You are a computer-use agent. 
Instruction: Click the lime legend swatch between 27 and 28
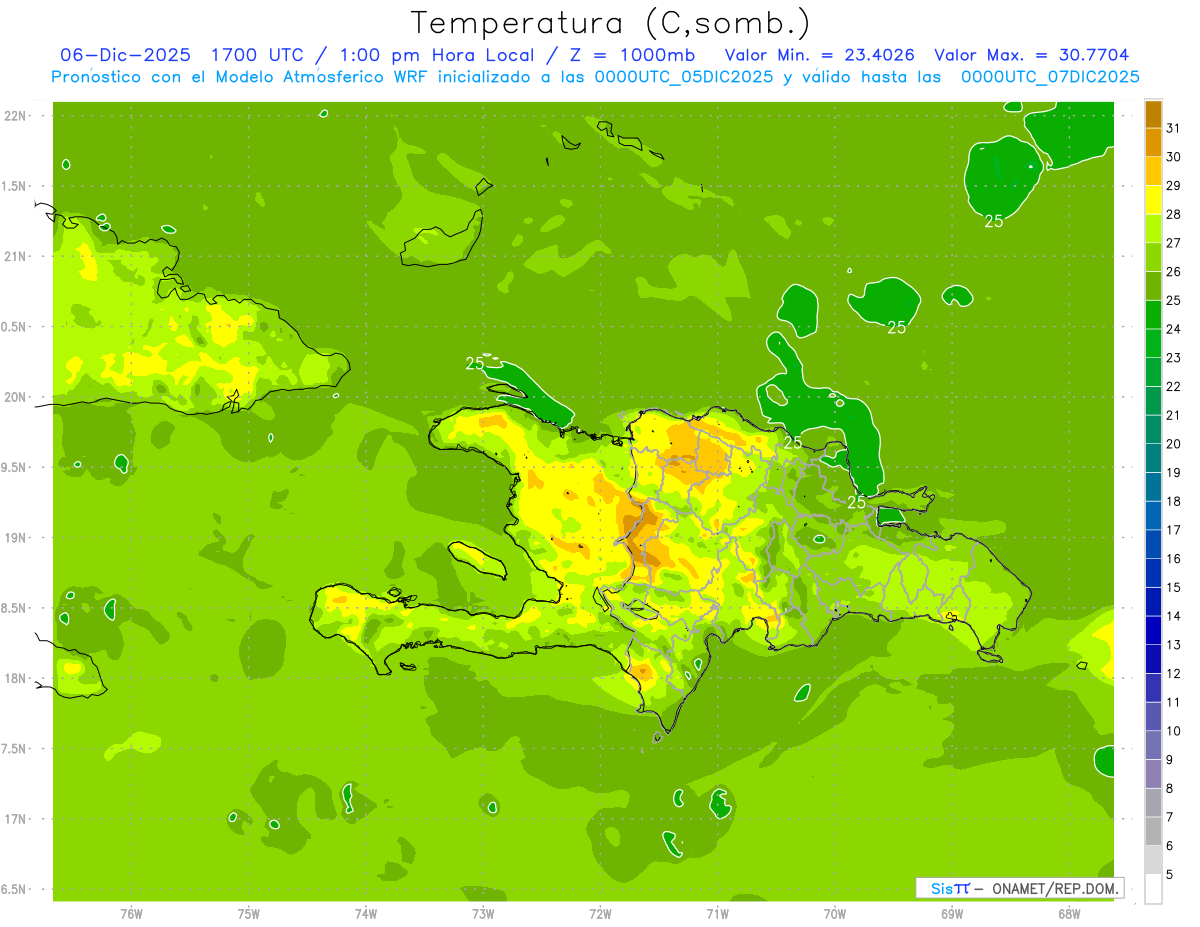pyautogui.click(x=1153, y=228)
